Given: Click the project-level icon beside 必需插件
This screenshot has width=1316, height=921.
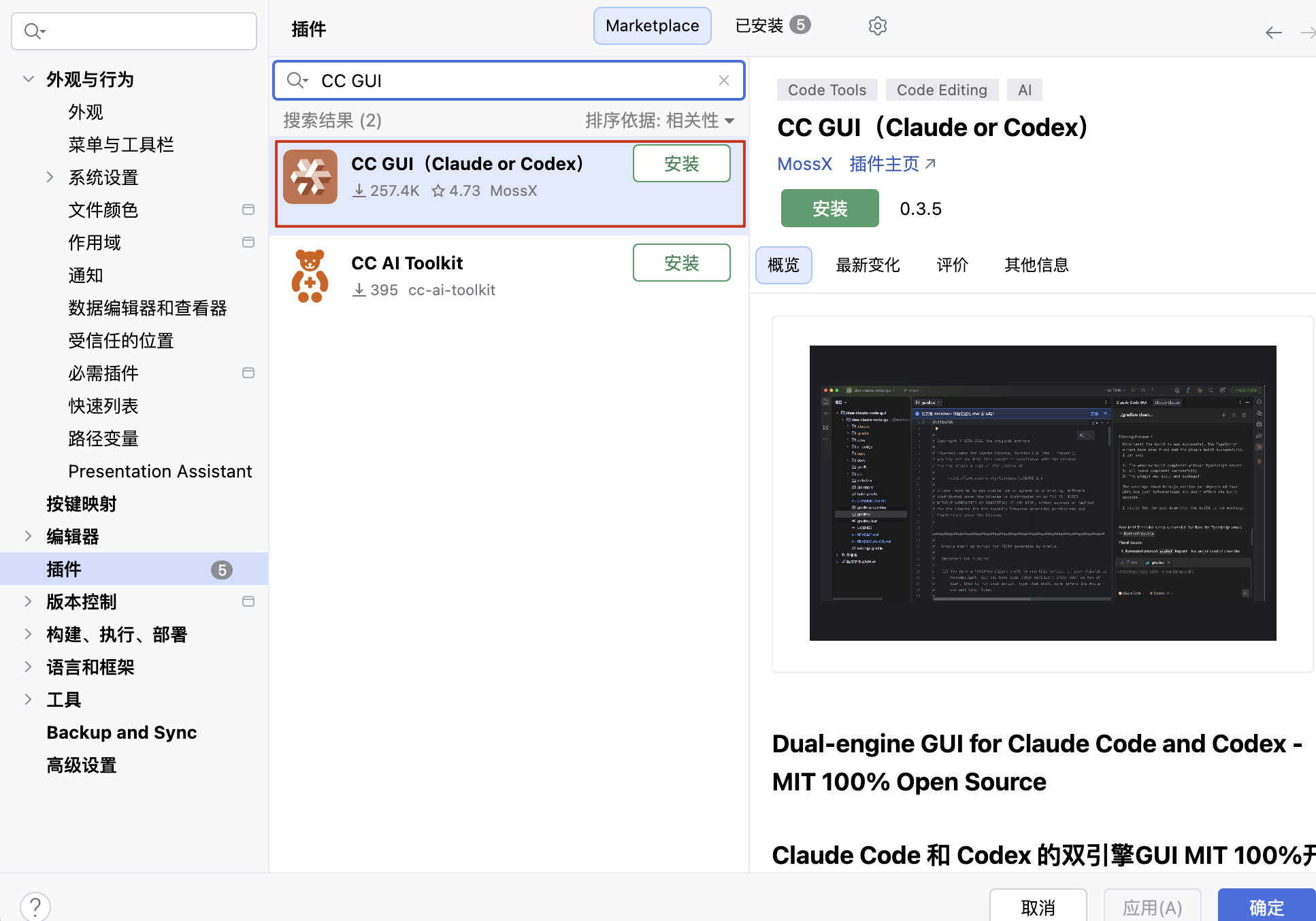Looking at the screenshot, I should (x=248, y=373).
